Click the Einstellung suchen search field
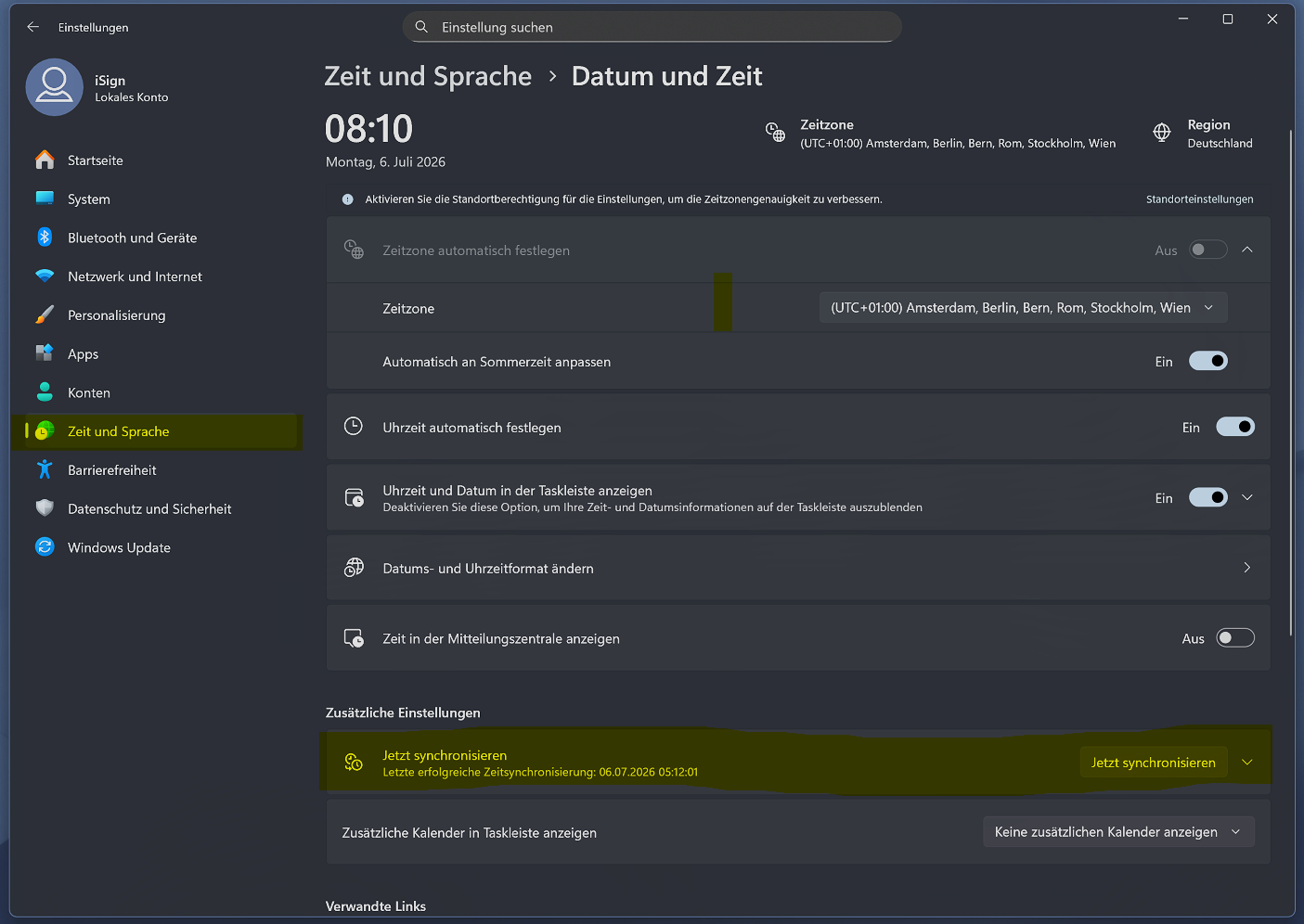 point(652,27)
